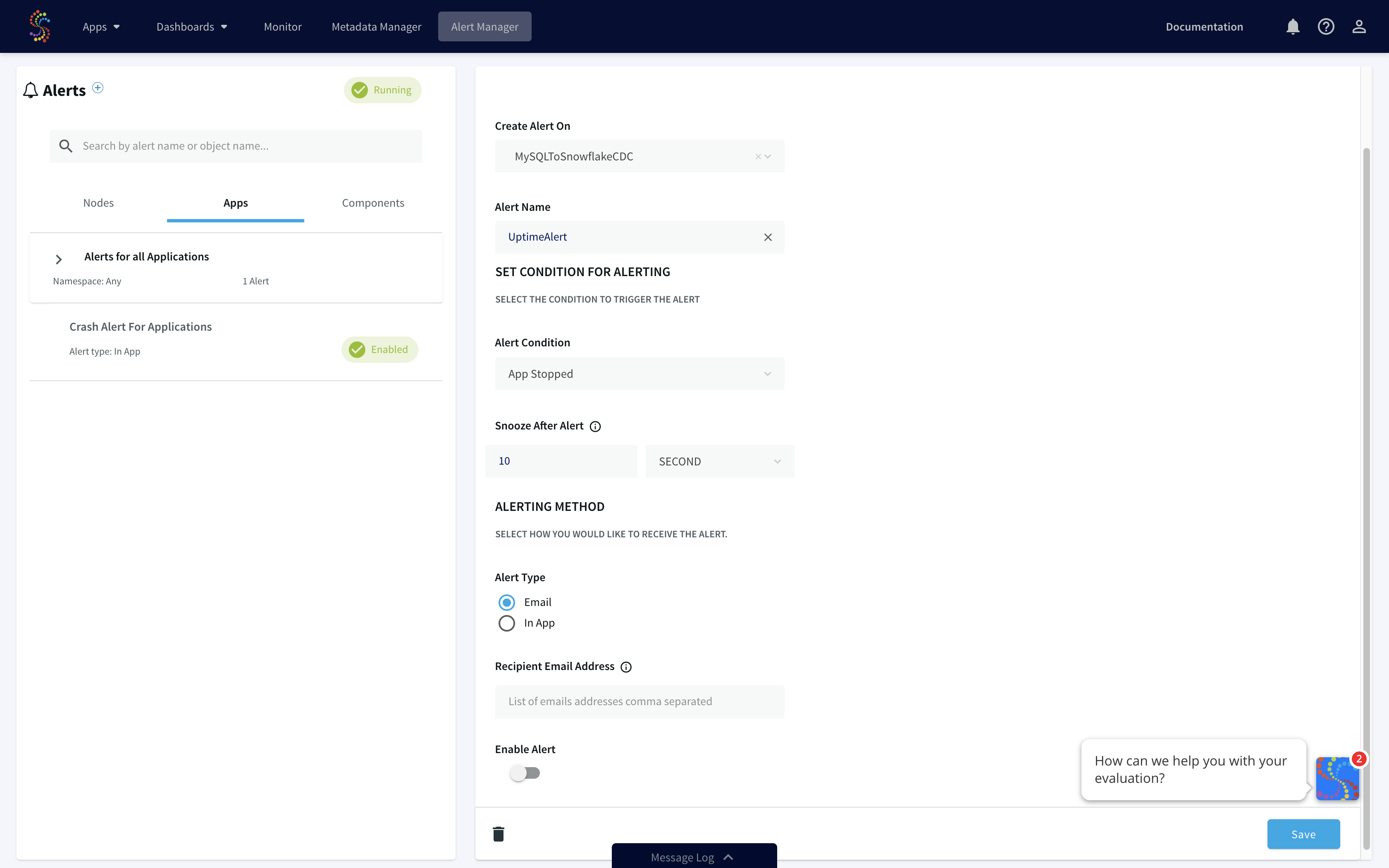Expand the Alerts for all Applications tree item
The image size is (1389, 868).
(58, 257)
